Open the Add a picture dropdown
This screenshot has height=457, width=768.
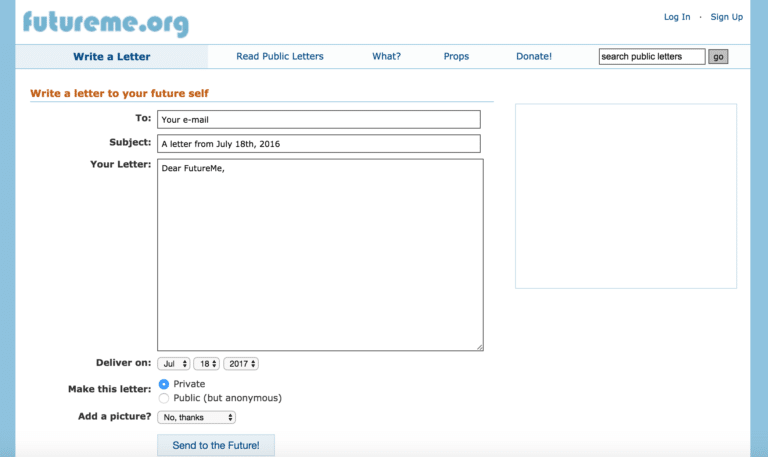[196, 417]
